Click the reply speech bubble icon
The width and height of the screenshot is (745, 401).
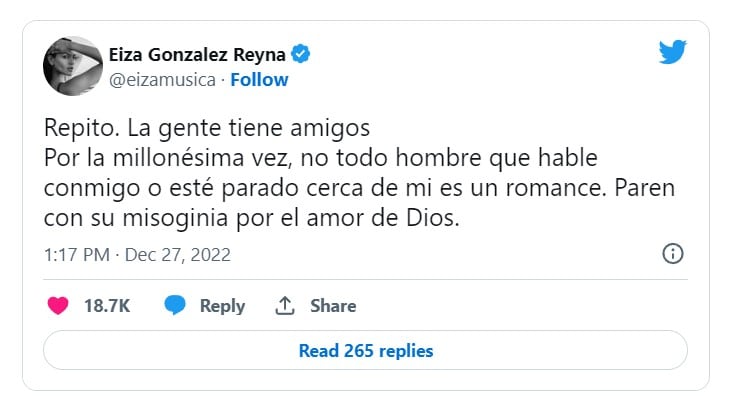pos(176,305)
